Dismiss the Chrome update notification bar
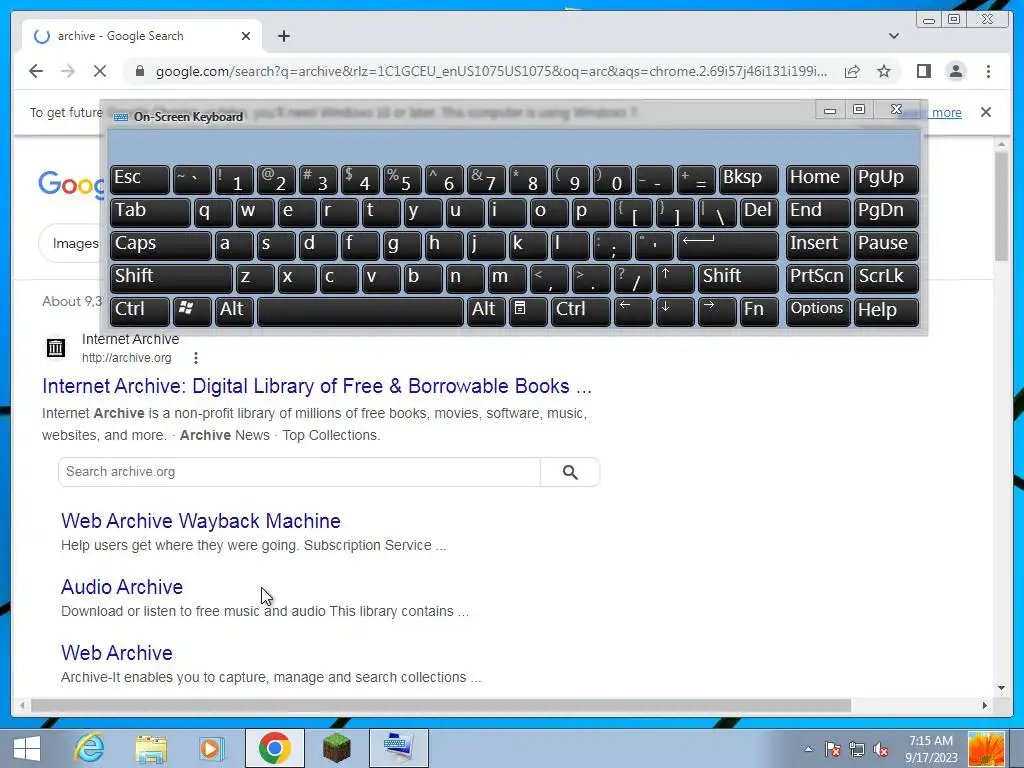Screen dimensions: 1024x768 [x=985, y=112]
